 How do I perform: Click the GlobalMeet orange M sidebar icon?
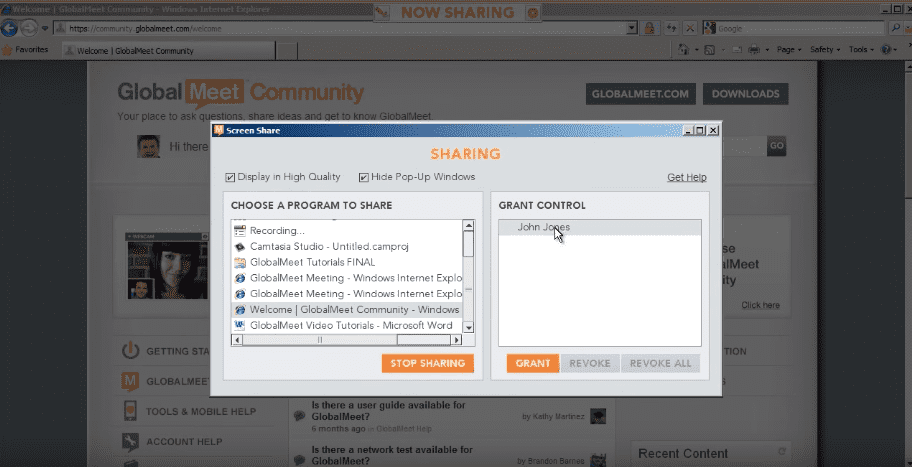click(x=130, y=381)
